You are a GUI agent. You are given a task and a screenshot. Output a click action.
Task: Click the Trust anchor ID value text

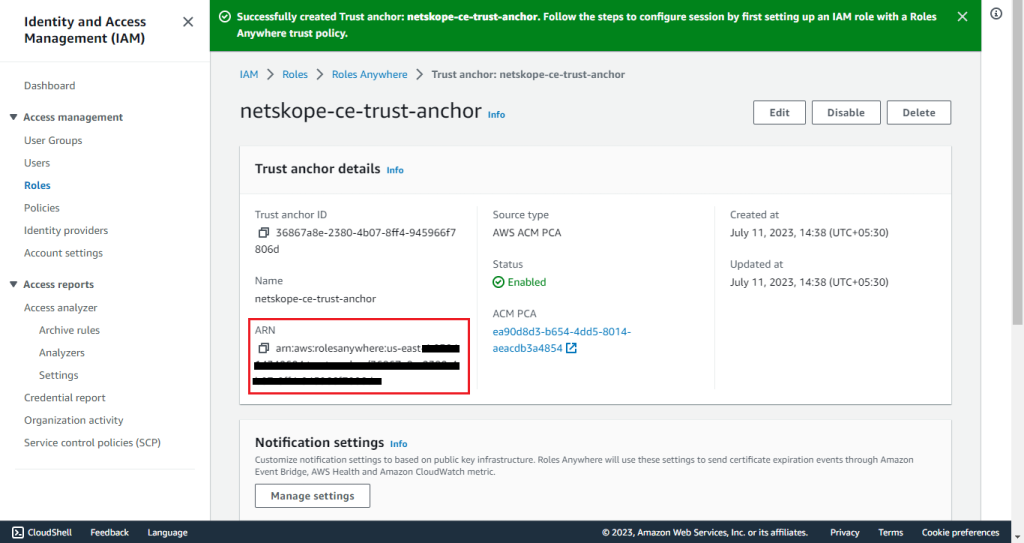tap(356, 241)
